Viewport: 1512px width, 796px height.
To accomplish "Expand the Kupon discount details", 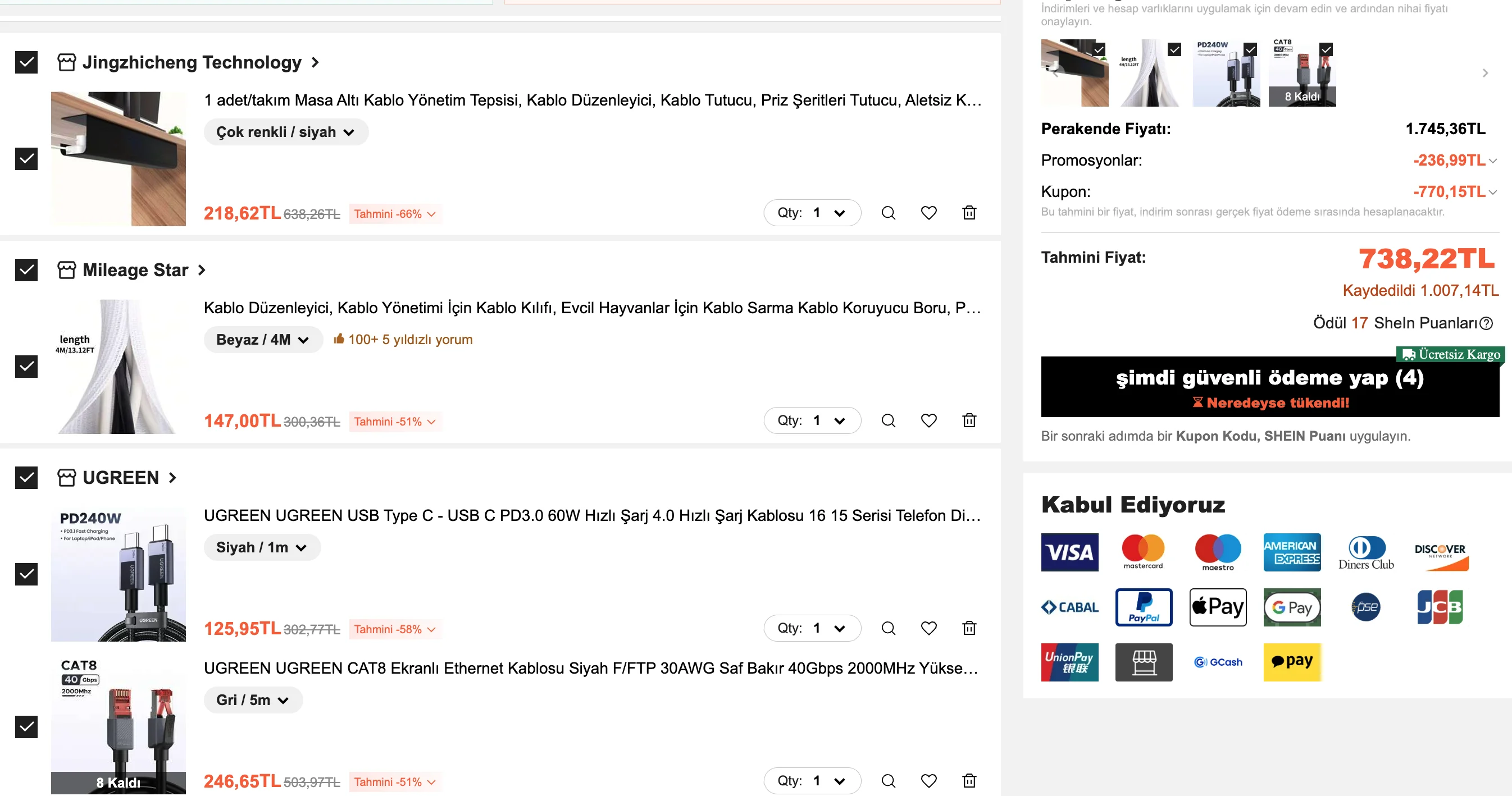I will [1492, 192].
